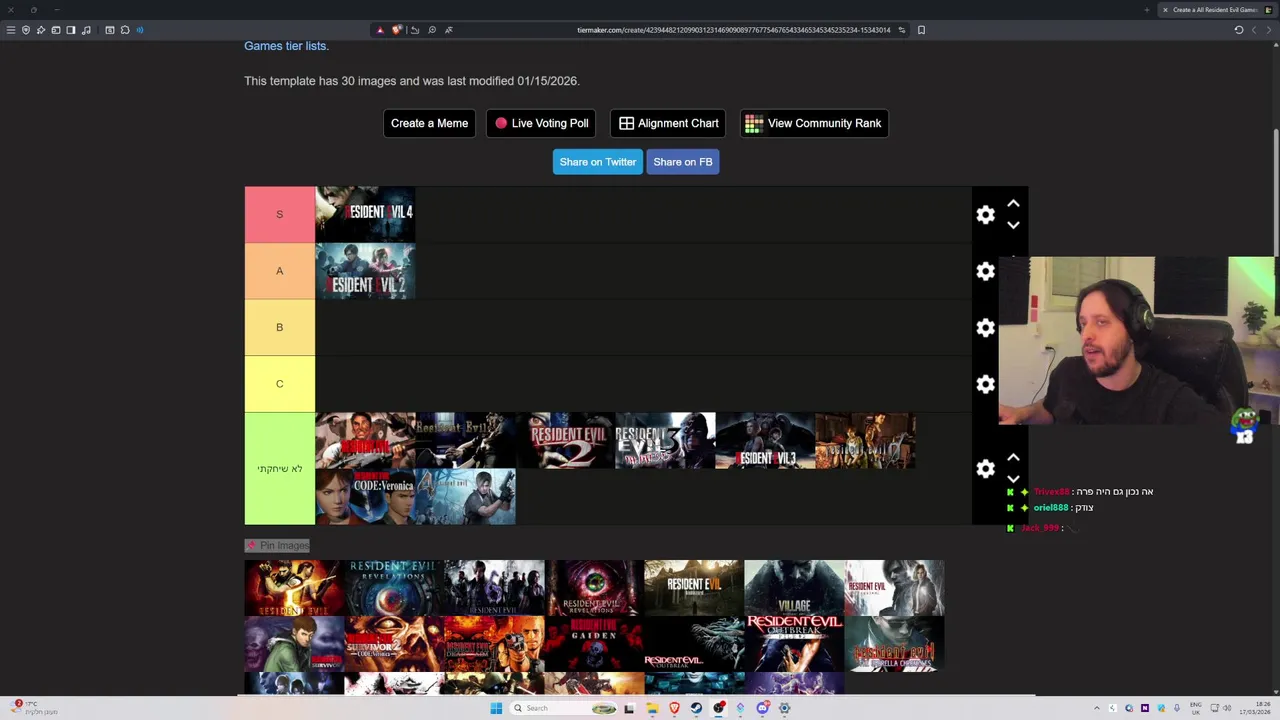The width and height of the screenshot is (1280, 720).
Task: Select Resident Evil 2 remake image in A tier
Action: 365,271
